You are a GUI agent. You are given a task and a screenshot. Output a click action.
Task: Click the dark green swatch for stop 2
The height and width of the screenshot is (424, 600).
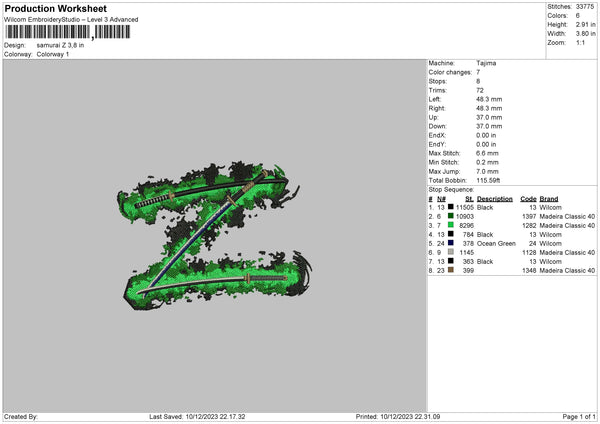click(451, 216)
